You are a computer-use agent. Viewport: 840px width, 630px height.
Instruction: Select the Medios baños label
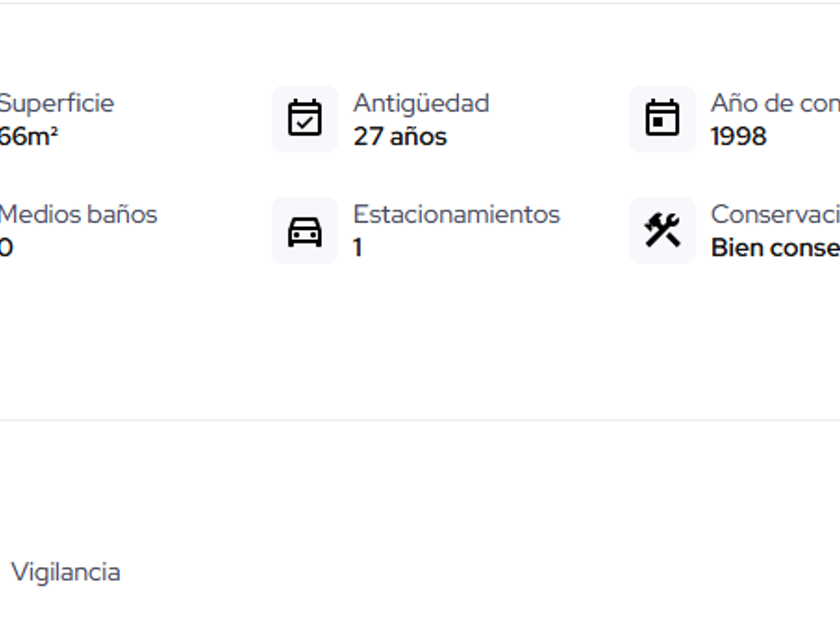[x=78, y=214]
